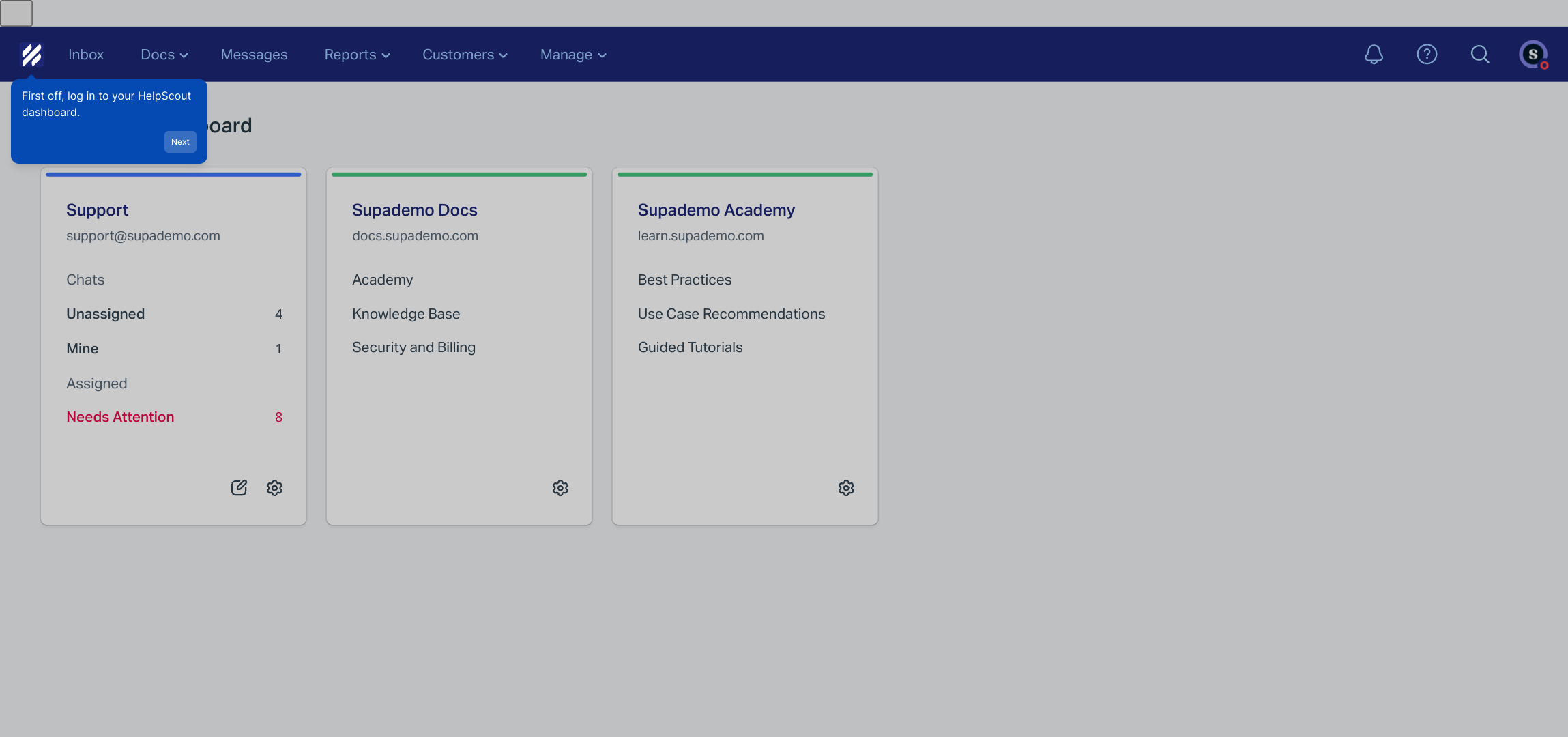Open the Assigned folder
The height and width of the screenshot is (737, 1568).
pos(97,384)
